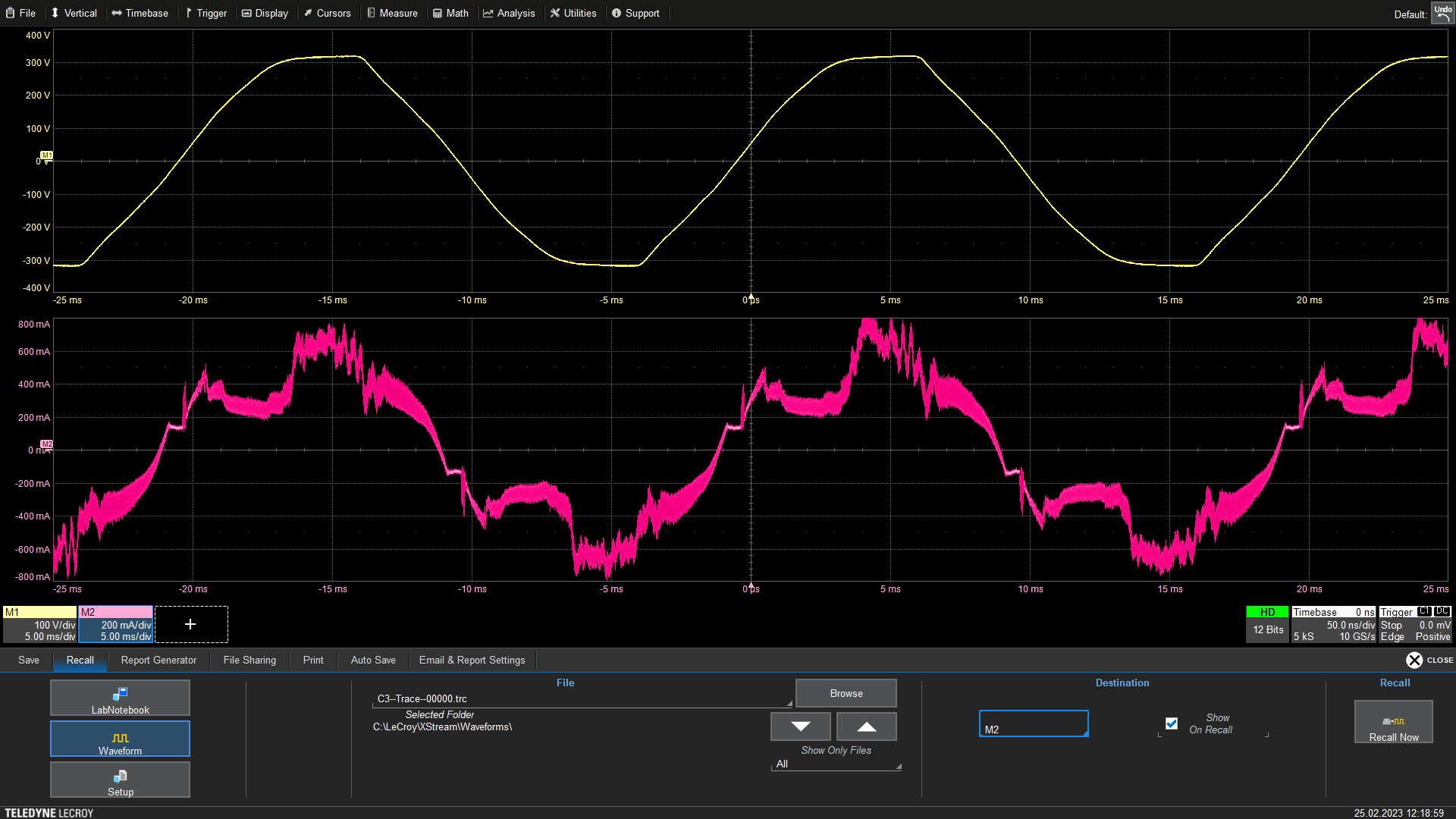The width and height of the screenshot is (1456, 819).
Task: Select next file with down arrow
Action: point(801,726)
